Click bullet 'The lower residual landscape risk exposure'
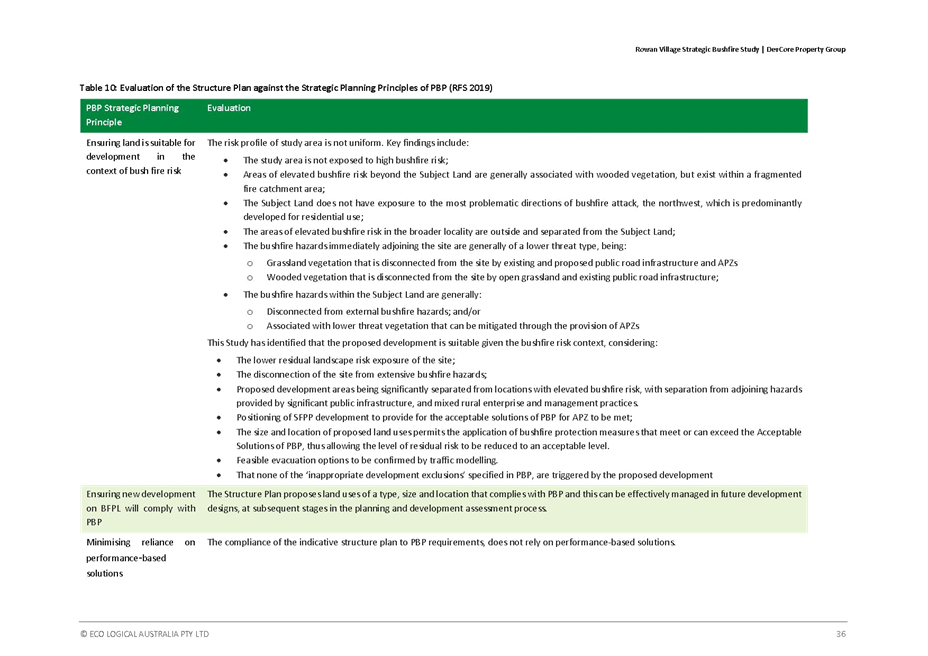Image resolution: width=928 pixels, height=656 pixels. 346,359
